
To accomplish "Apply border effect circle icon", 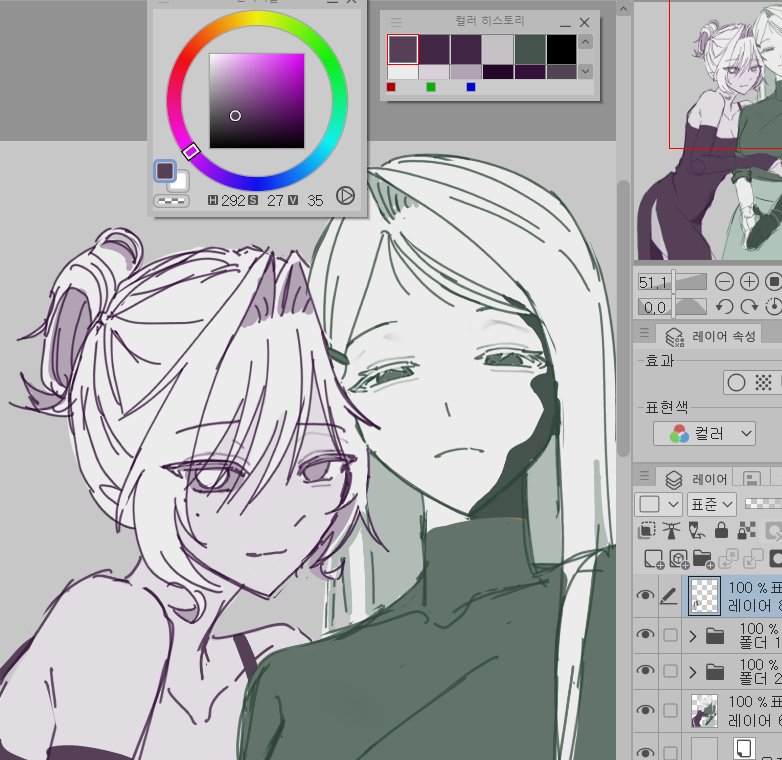I will pos(736,382).
